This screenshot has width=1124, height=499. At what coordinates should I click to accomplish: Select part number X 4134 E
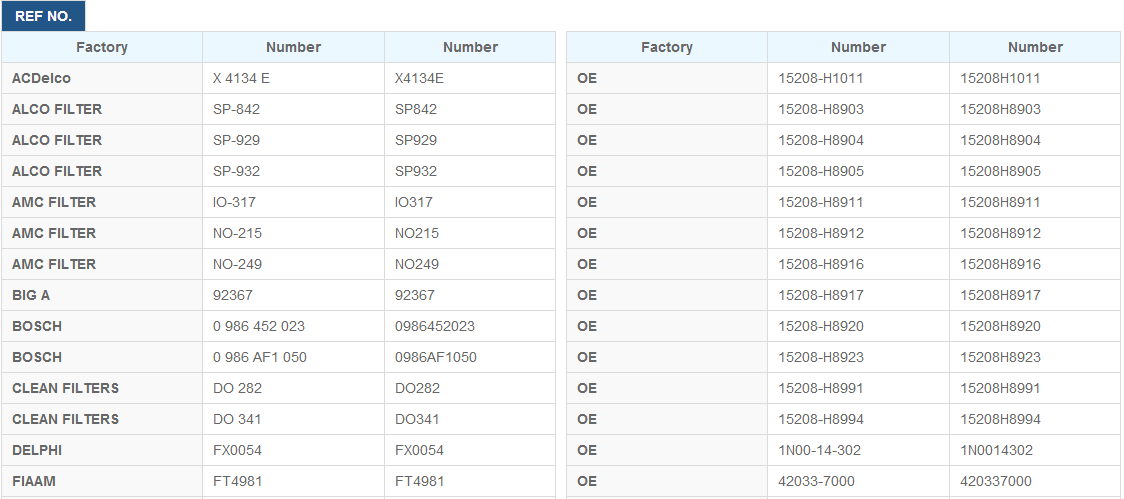coord(293,78)
